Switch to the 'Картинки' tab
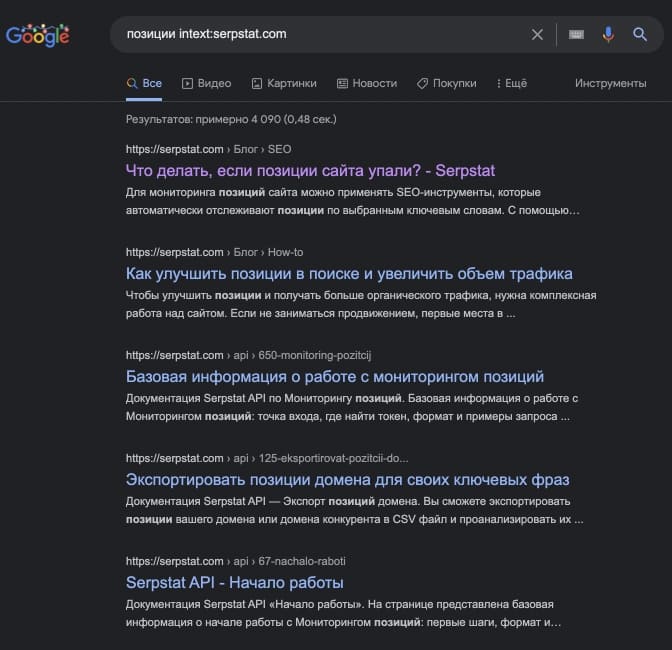 tap(284, 83)
